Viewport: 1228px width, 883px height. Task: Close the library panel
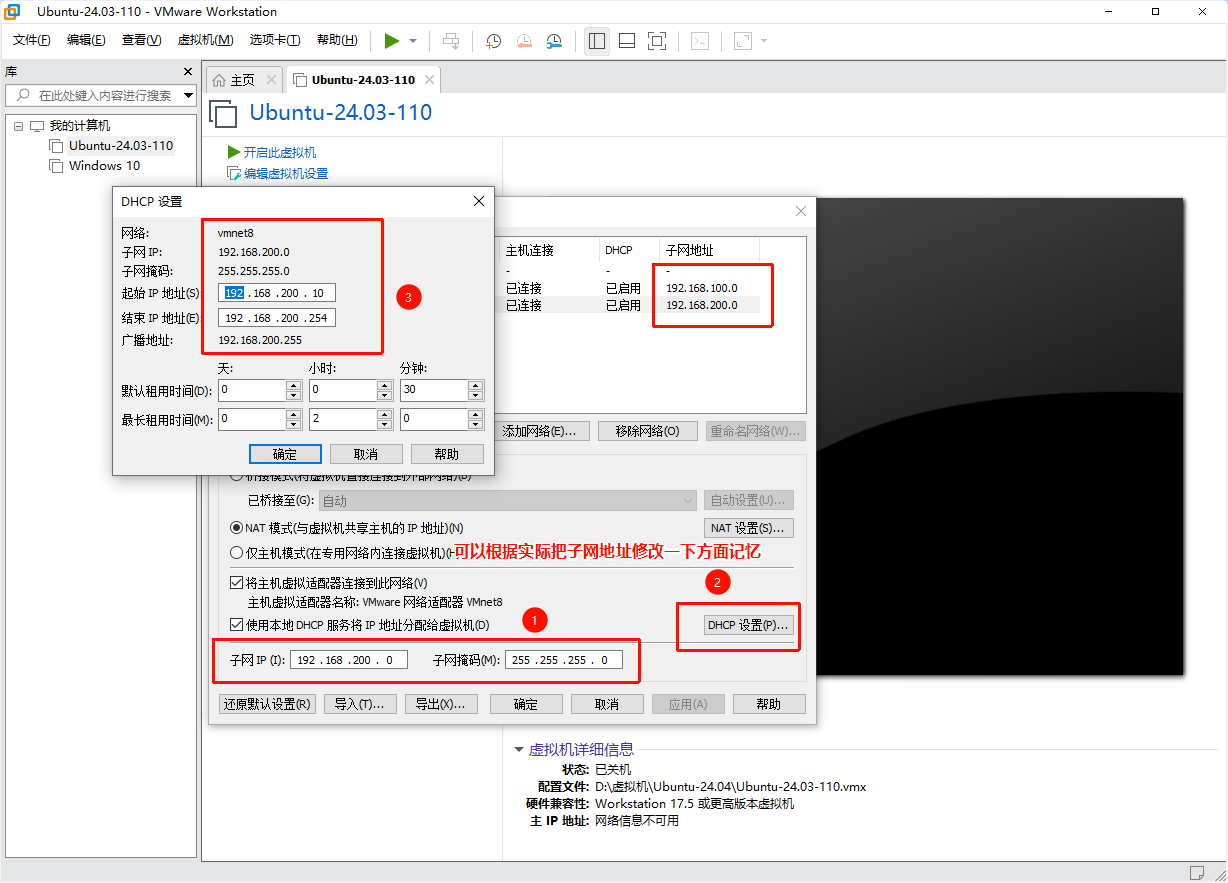tap(187, 72)
